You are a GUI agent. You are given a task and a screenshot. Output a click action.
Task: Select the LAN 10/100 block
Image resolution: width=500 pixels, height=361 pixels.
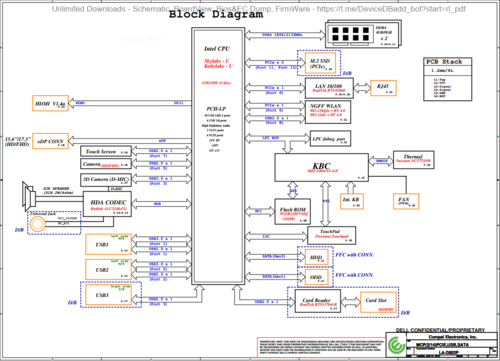click(329, 88)
